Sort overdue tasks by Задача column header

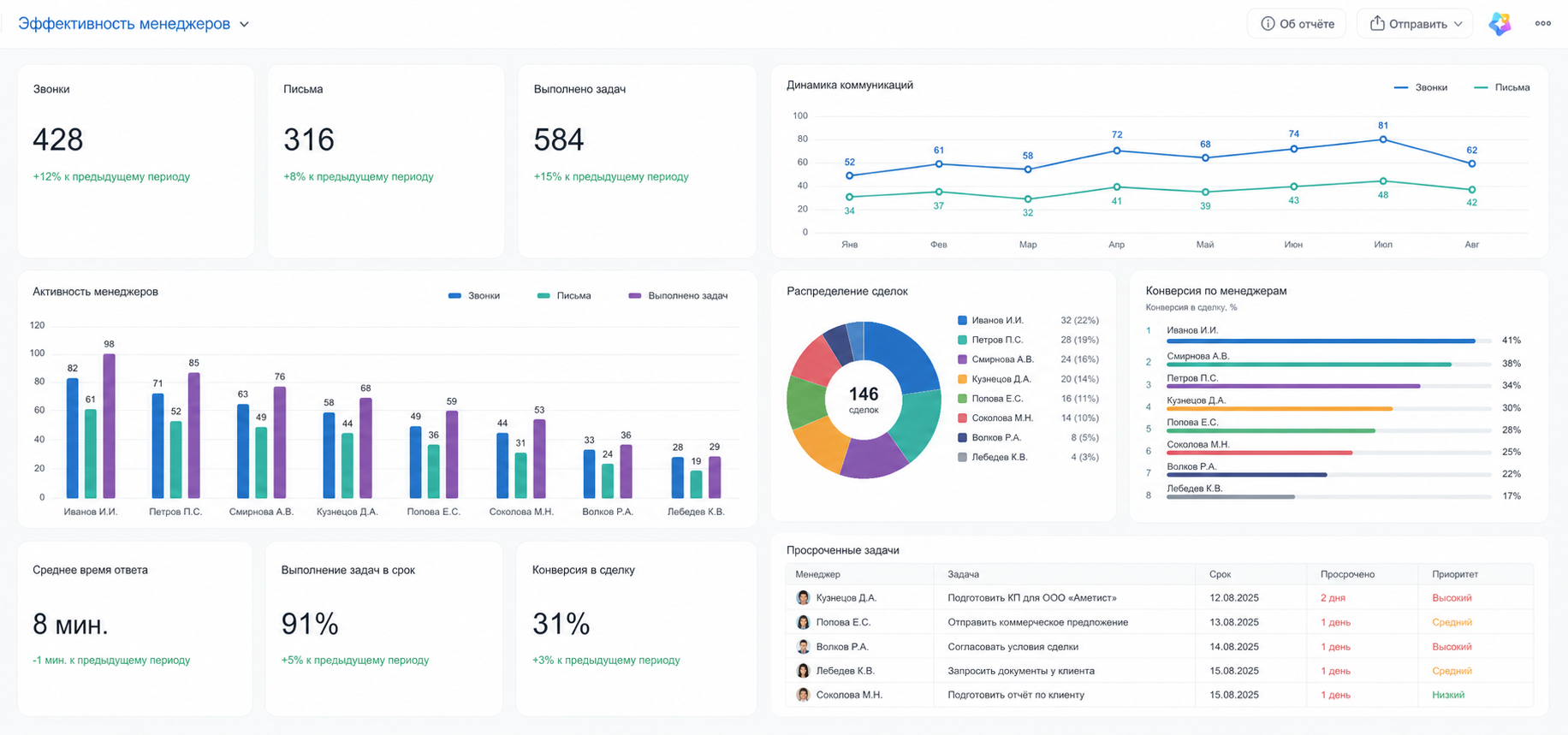click(963, 574)
